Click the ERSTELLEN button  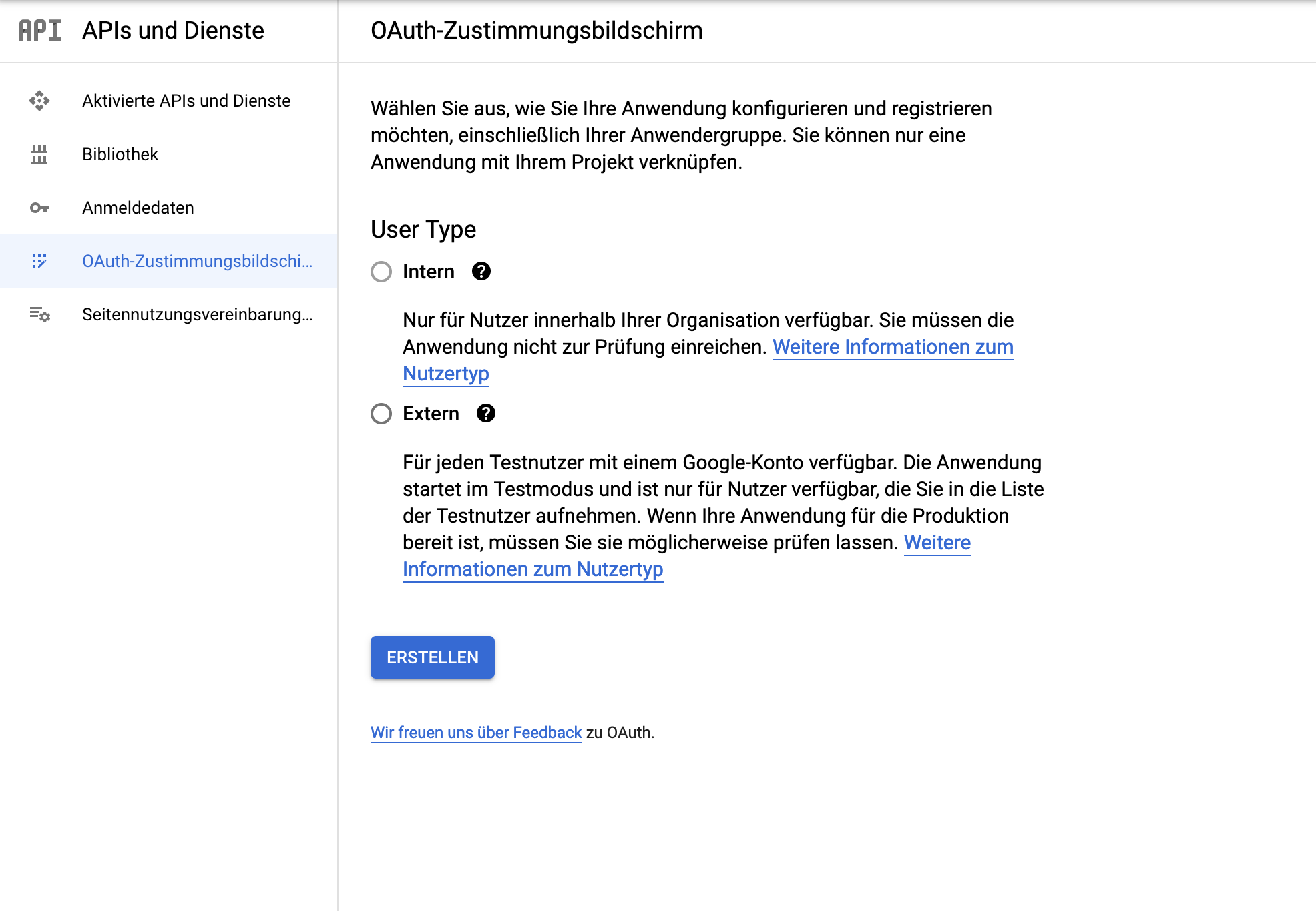pyautogui.click(x=433, y=657)
